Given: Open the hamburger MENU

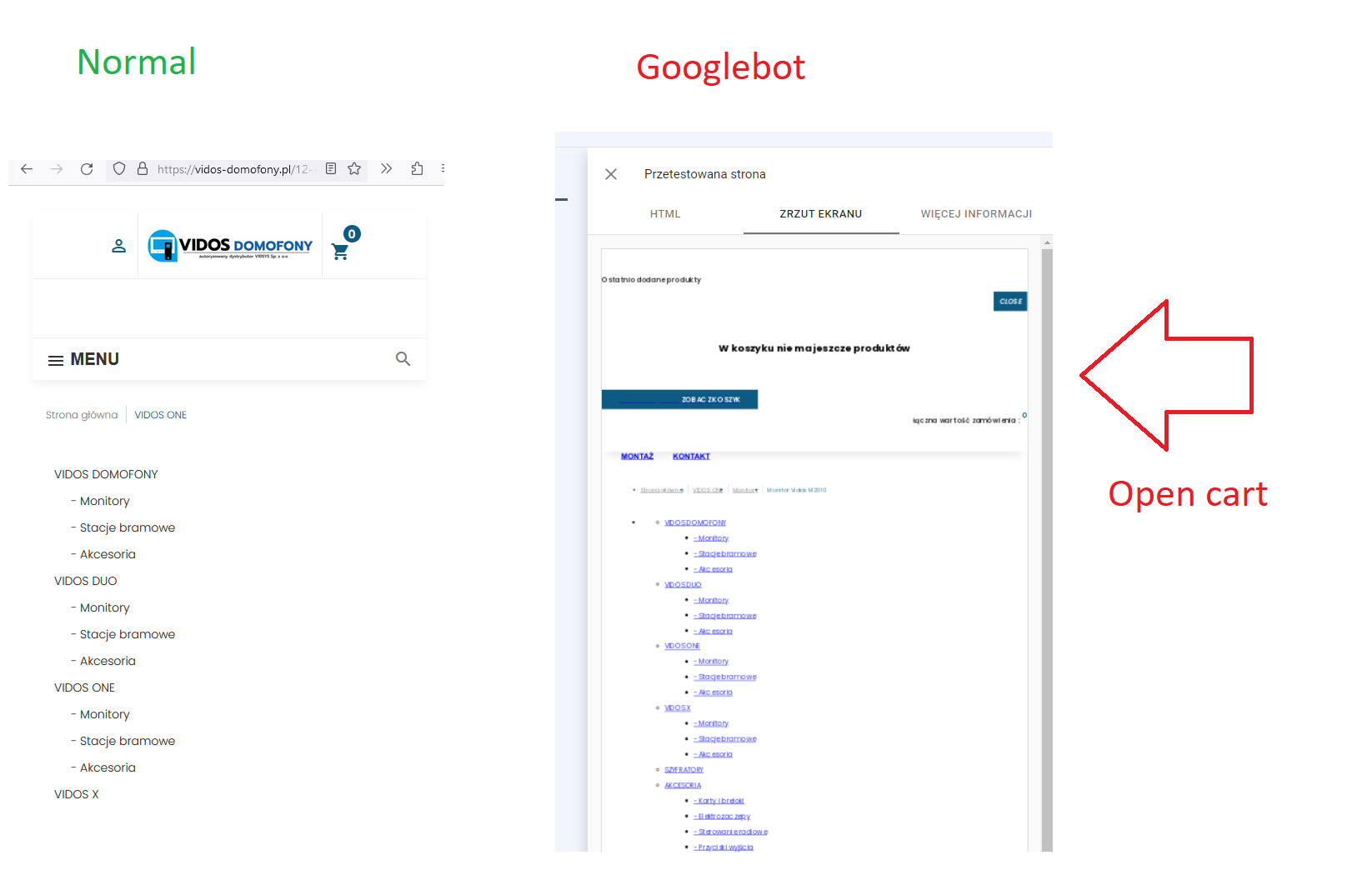Looking at the screenshot, I should pos(83,359).
